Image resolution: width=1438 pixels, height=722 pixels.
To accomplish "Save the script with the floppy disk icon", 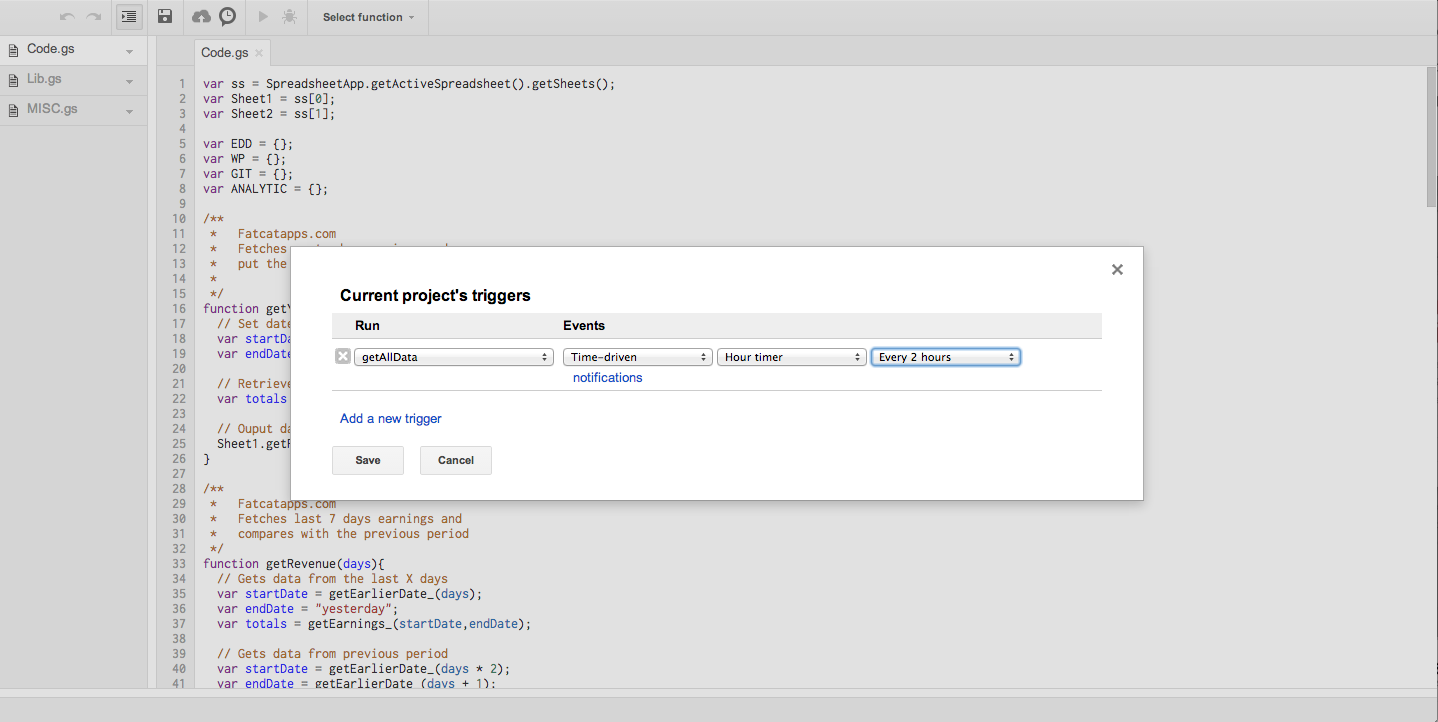I will tap(165, 17).
